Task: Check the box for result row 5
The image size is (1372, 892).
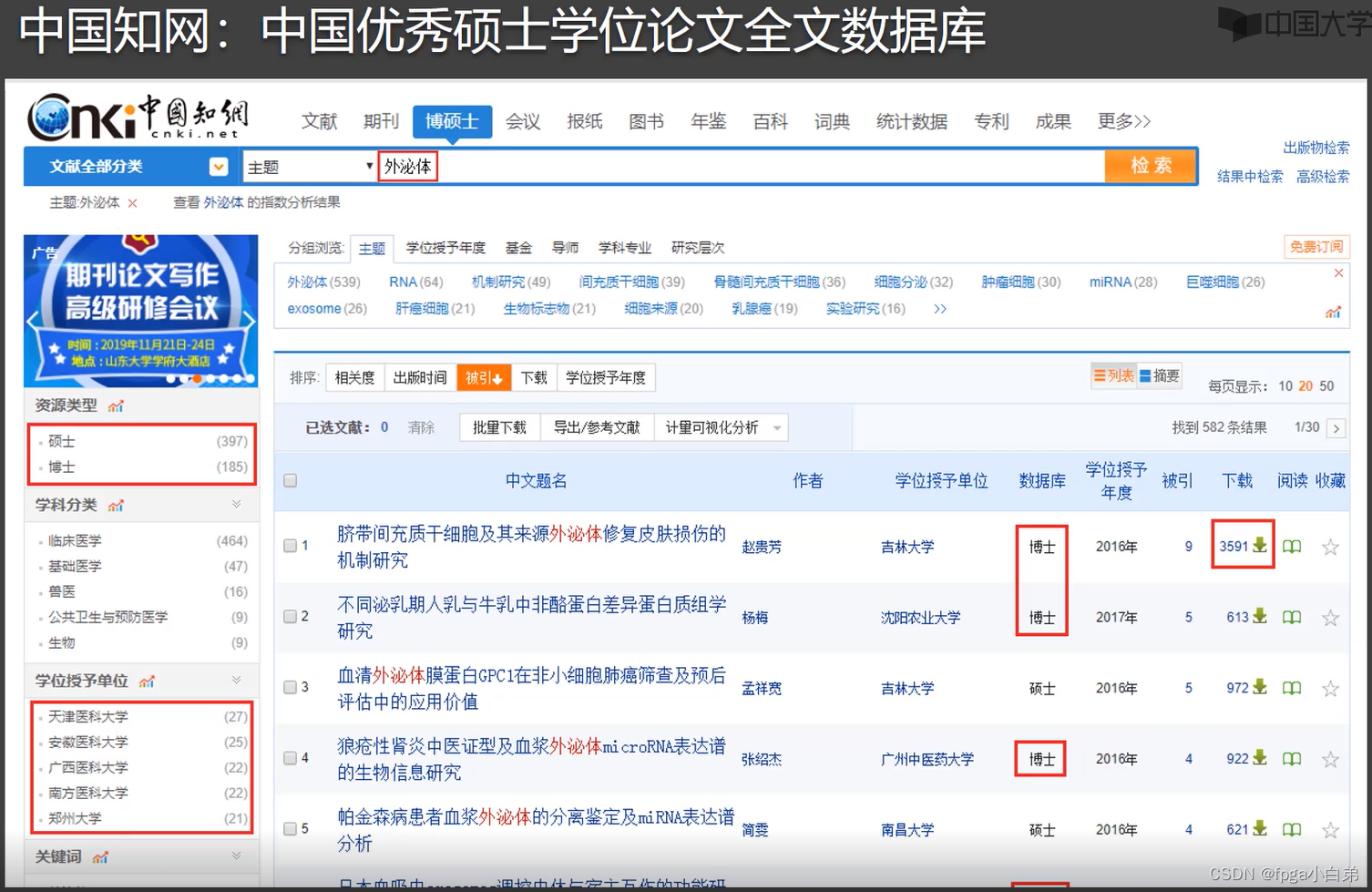Action: tap(290, 829)
